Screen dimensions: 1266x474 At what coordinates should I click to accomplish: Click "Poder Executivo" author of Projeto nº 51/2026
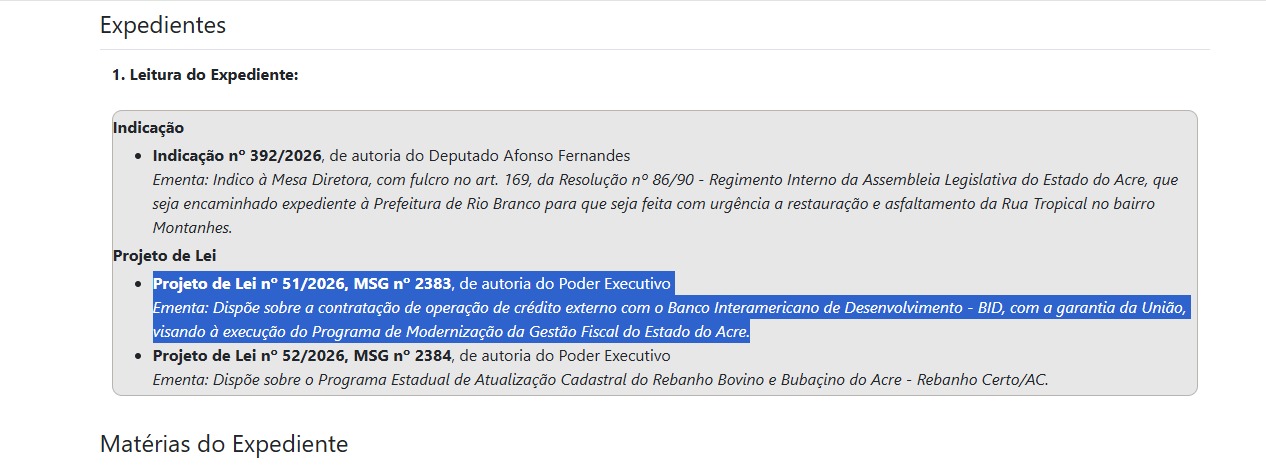coord(614,282)
